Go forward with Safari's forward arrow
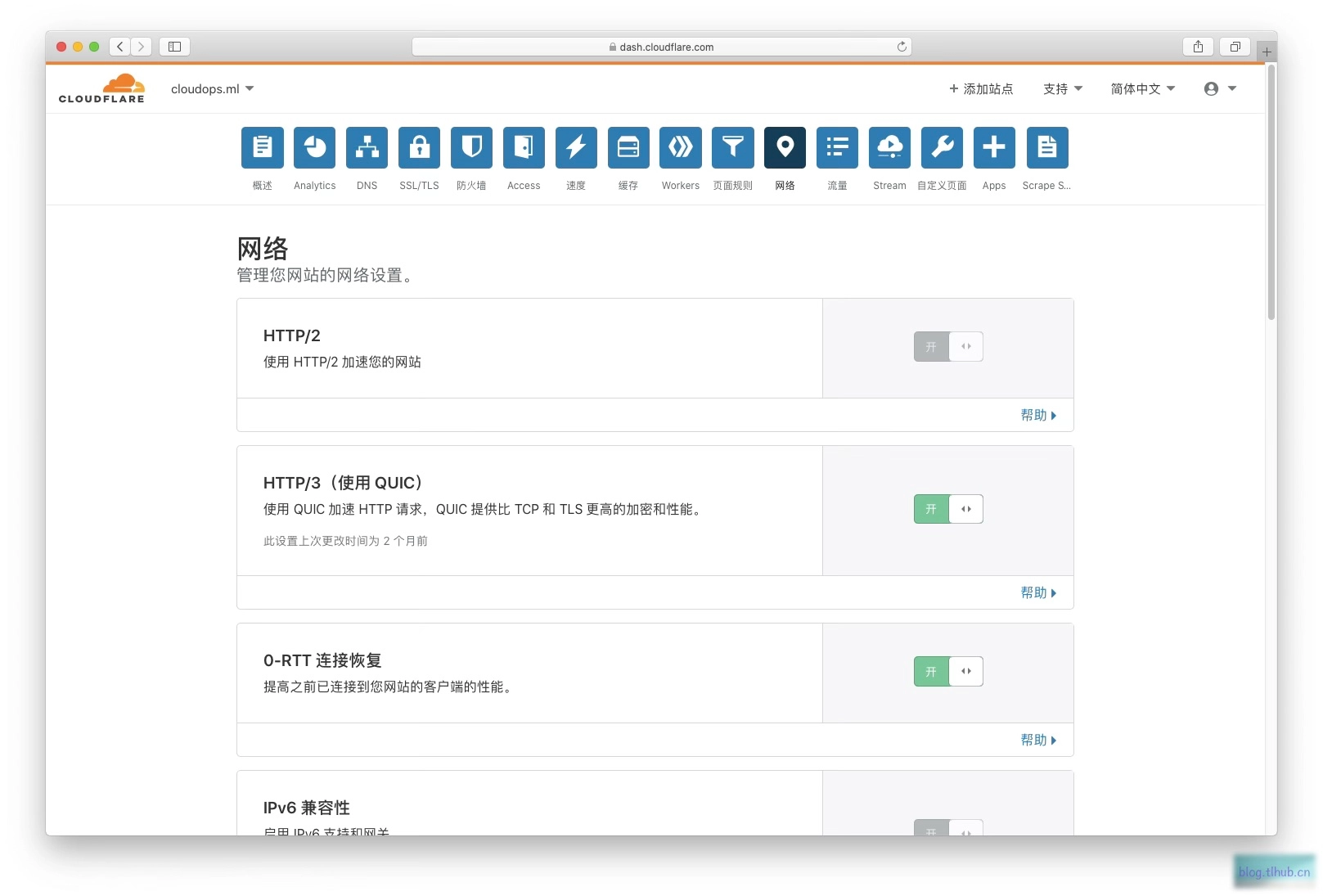The image size is (1323, 896). click(x=142, y=47)
